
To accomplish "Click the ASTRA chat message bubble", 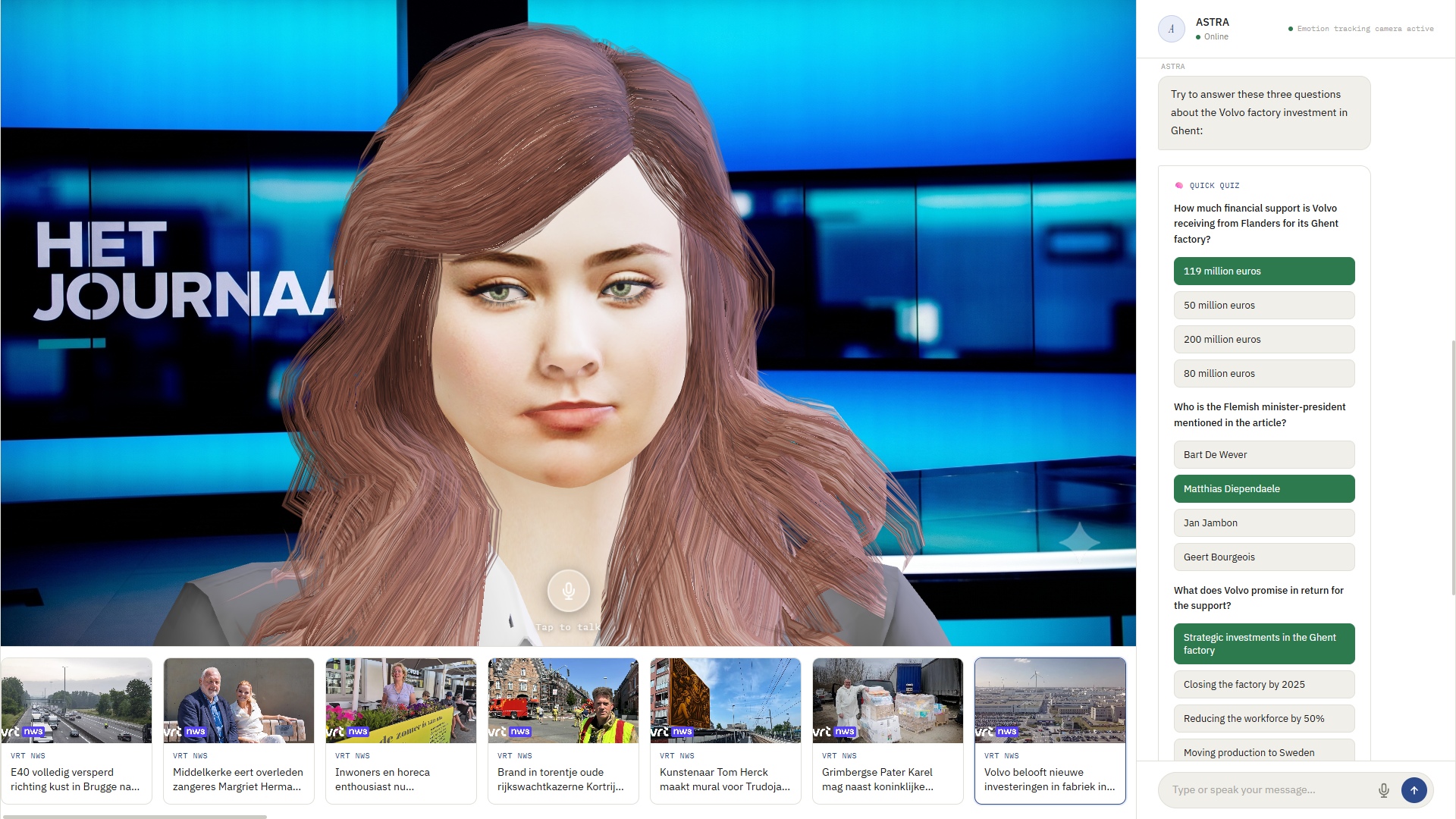I will [x=1264, y=113].
